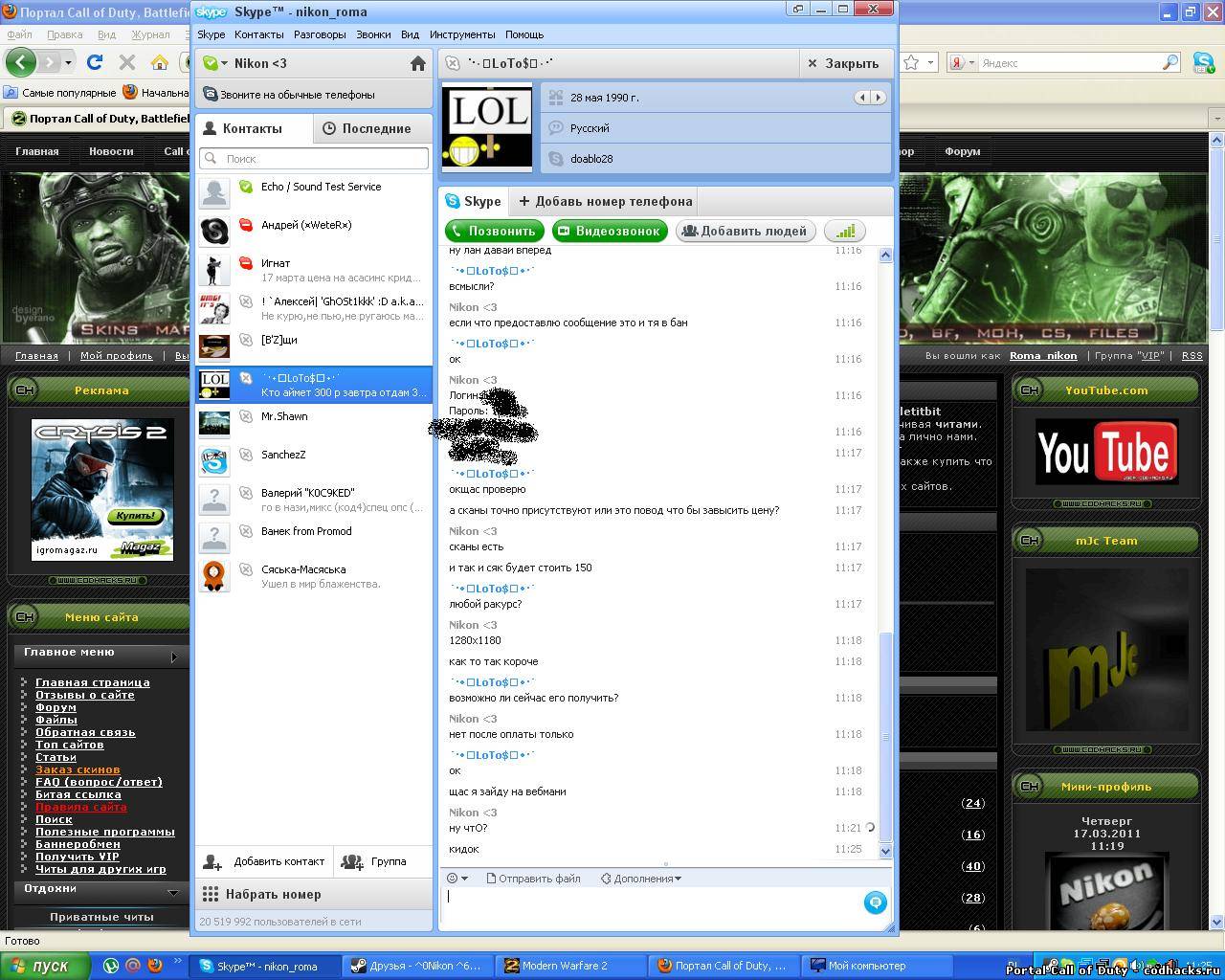Click the Firefox icon in quick launch
Viewport: 1225px width, 980px height.
coord(155,966)
